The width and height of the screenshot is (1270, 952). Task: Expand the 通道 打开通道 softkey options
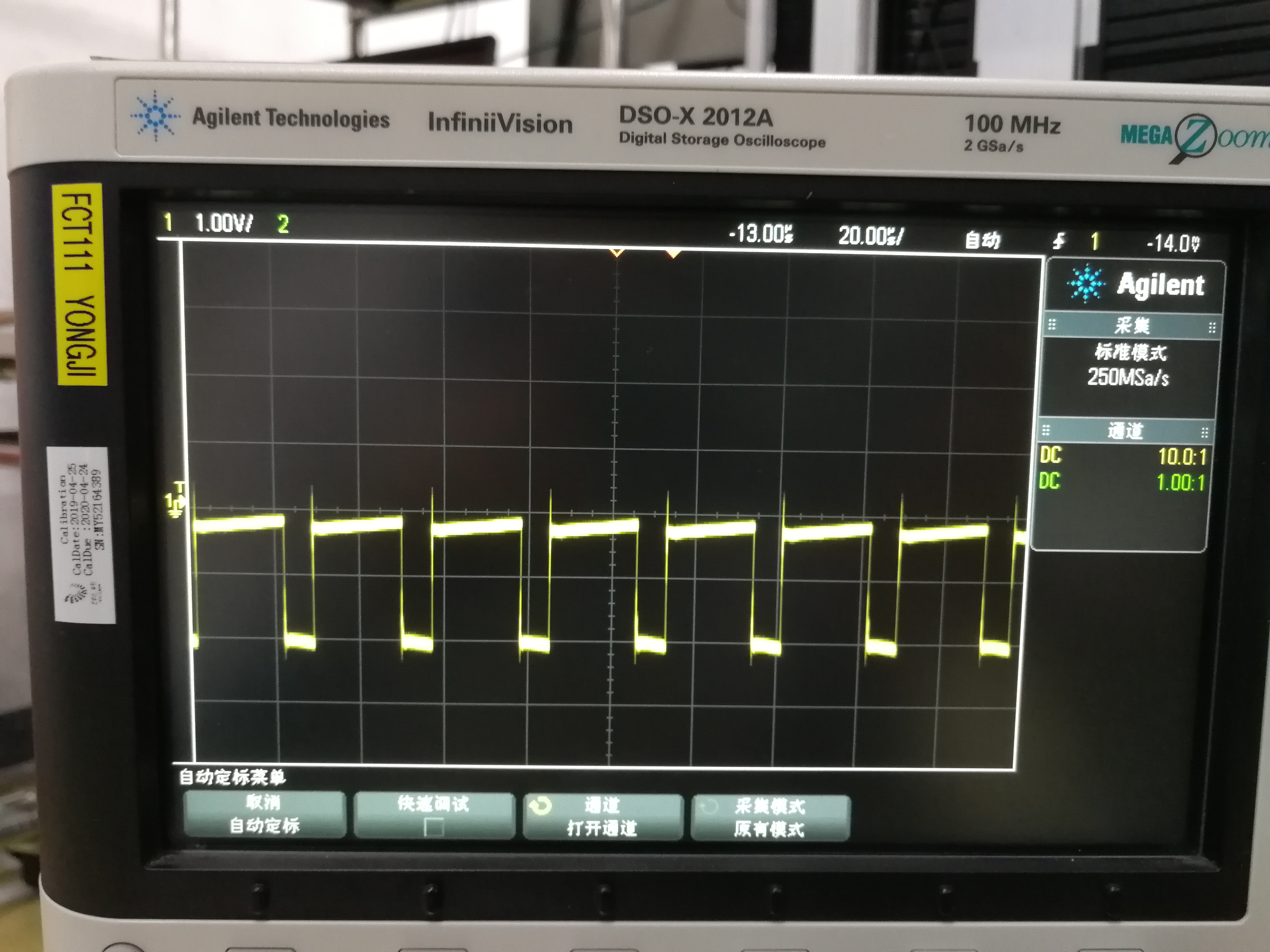pos(603,817)
